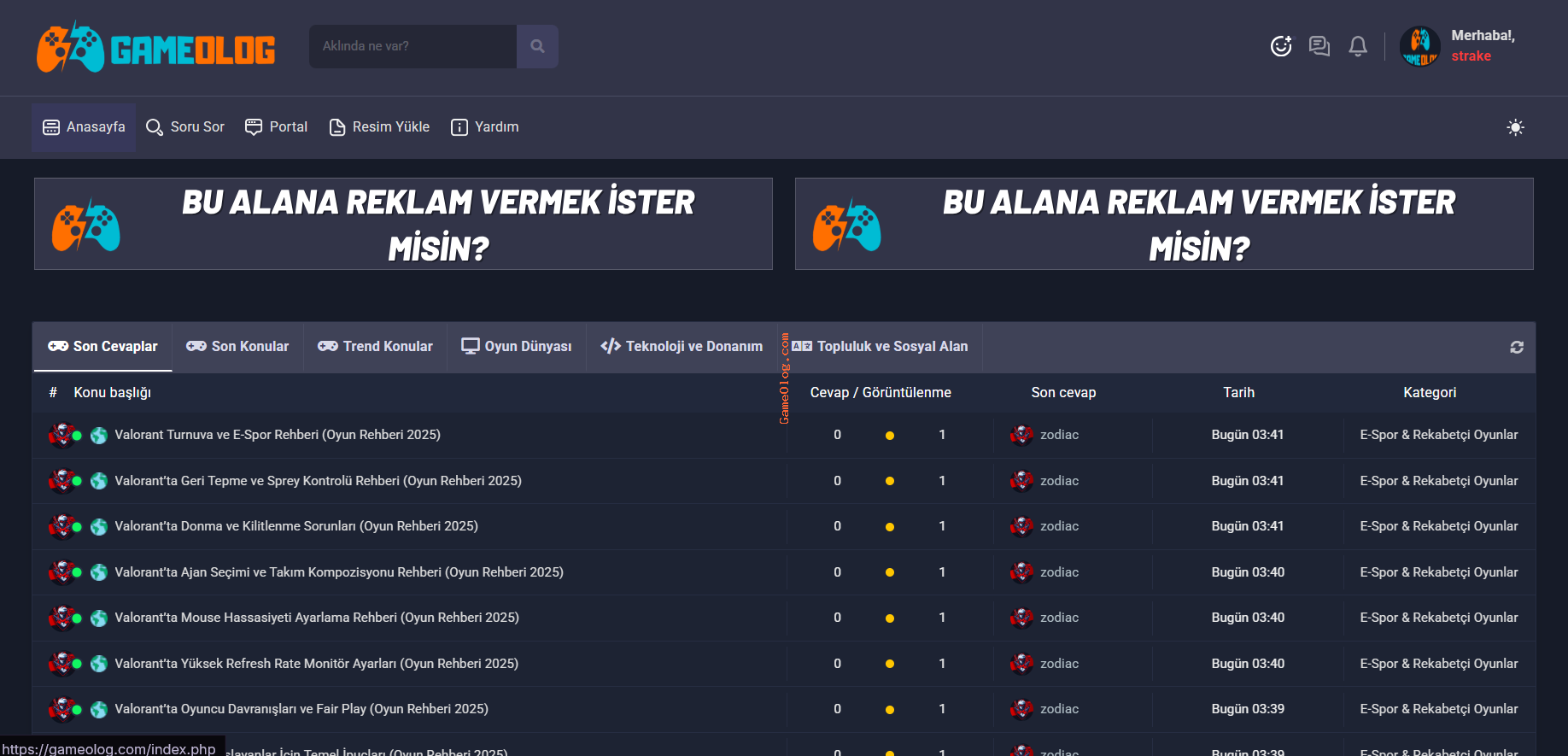Click the Gameolog logo
The height and width of the screenshot is (756, 1568).
click(x=155, y=48)
